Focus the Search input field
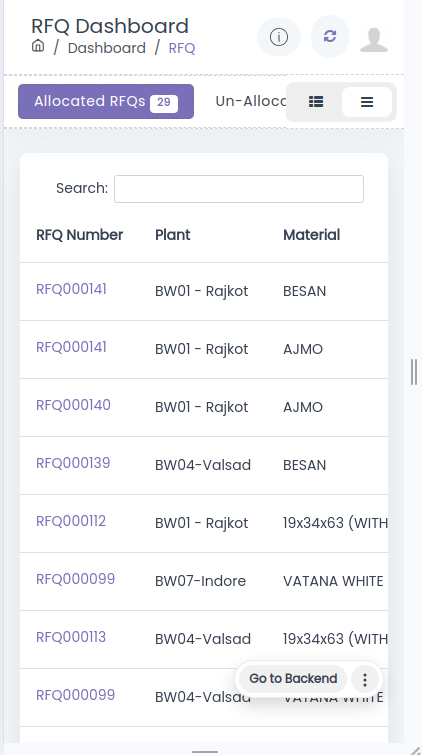422x755 pixels. 239,189
